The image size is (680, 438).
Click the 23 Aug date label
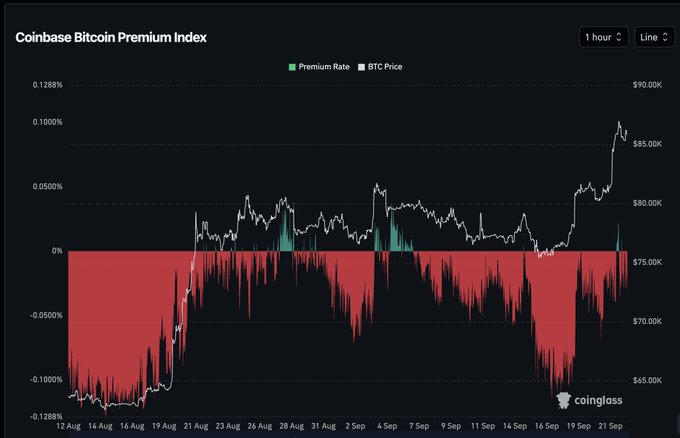pos(228,426)
